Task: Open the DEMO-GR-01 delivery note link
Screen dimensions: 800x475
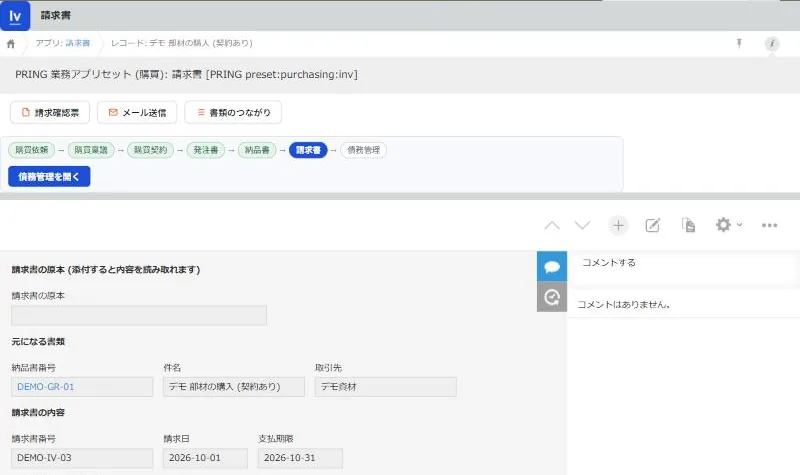Action: pyautogui.click(x=45, y=387)
